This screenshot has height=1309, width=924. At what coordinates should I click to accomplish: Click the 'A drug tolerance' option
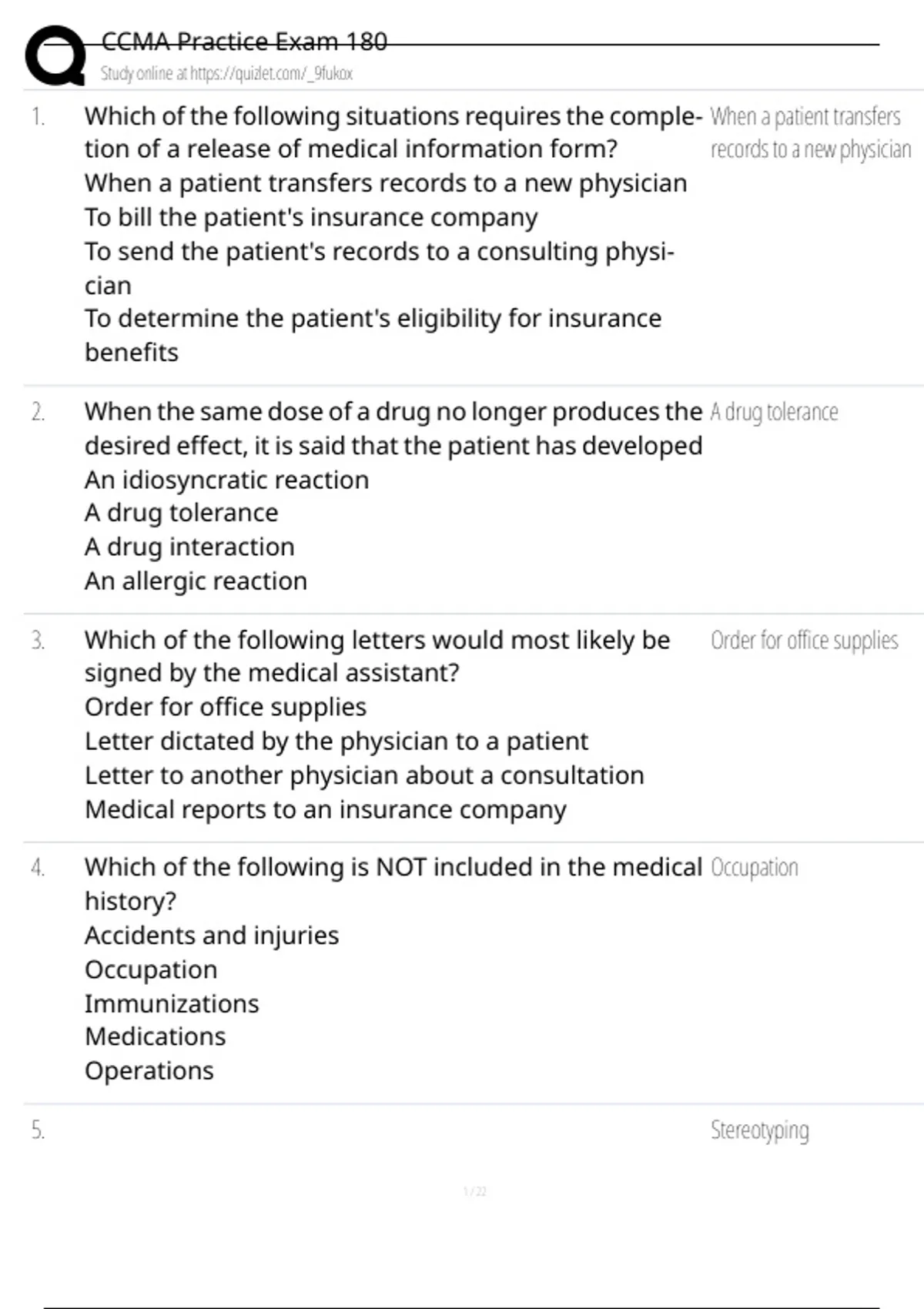[x=181, y=513]
